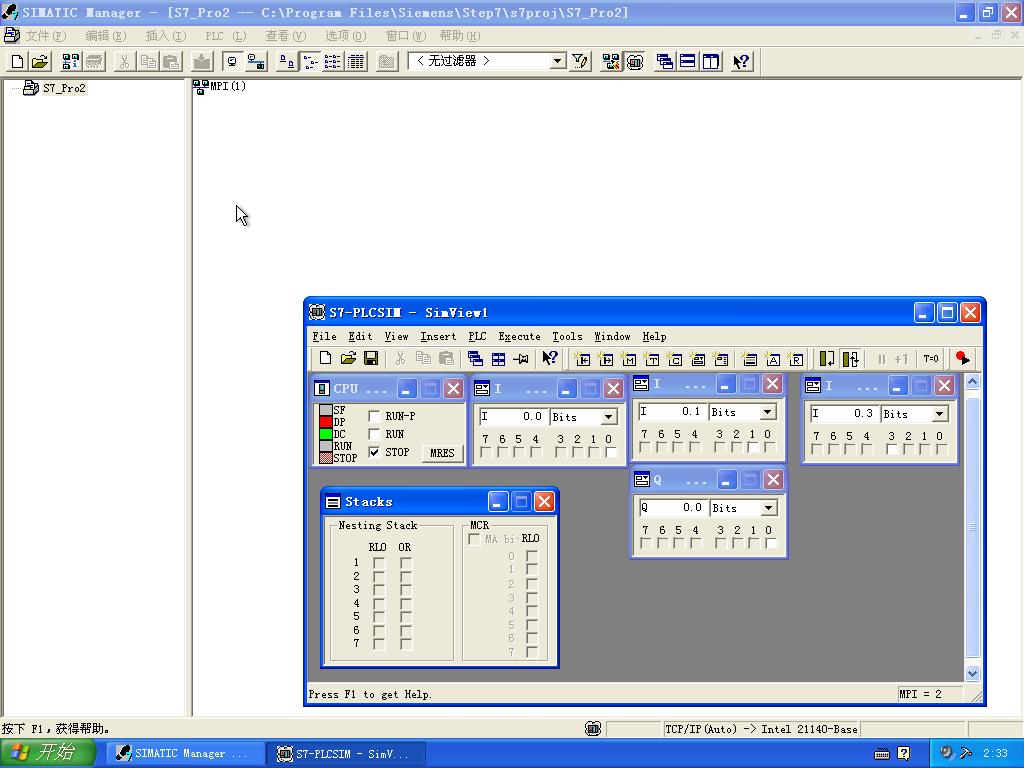
Task: Toggle bit 1 checkbox of input I 0.1
Action: coord(753,447)
